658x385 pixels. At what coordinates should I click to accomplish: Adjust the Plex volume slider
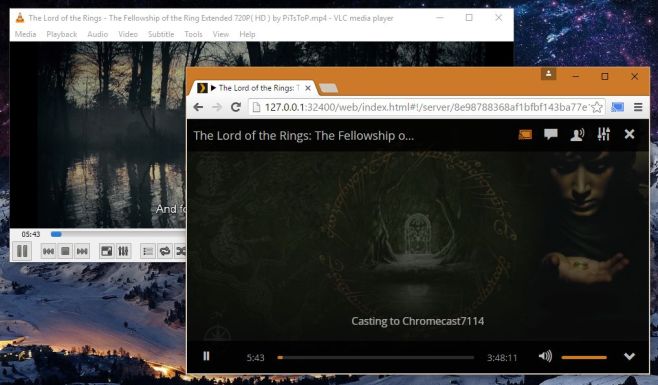click(x=584, y=357)
